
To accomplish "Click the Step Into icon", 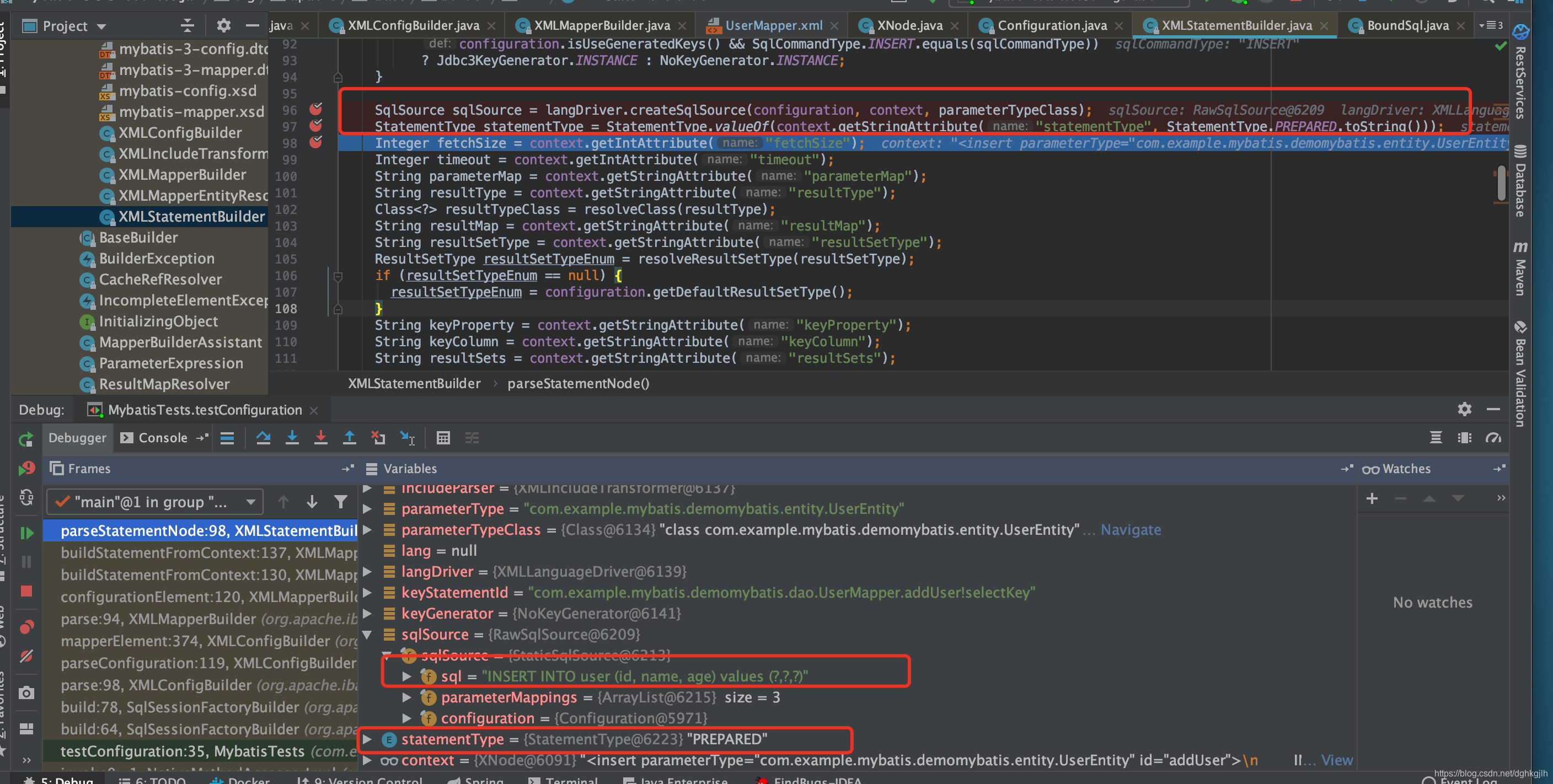I will click(292, 438).
